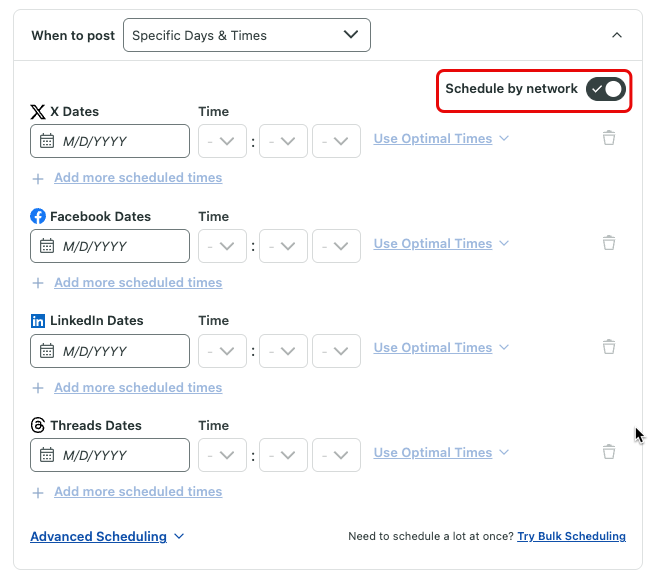Click the Facebook row trash icon
This screenshot has width=663, height=586.
(x=608, y=243)
